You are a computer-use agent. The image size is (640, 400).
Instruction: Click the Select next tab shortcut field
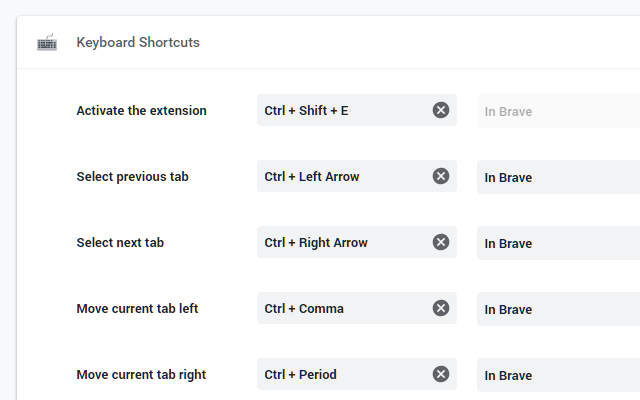(x=342, y=242)
